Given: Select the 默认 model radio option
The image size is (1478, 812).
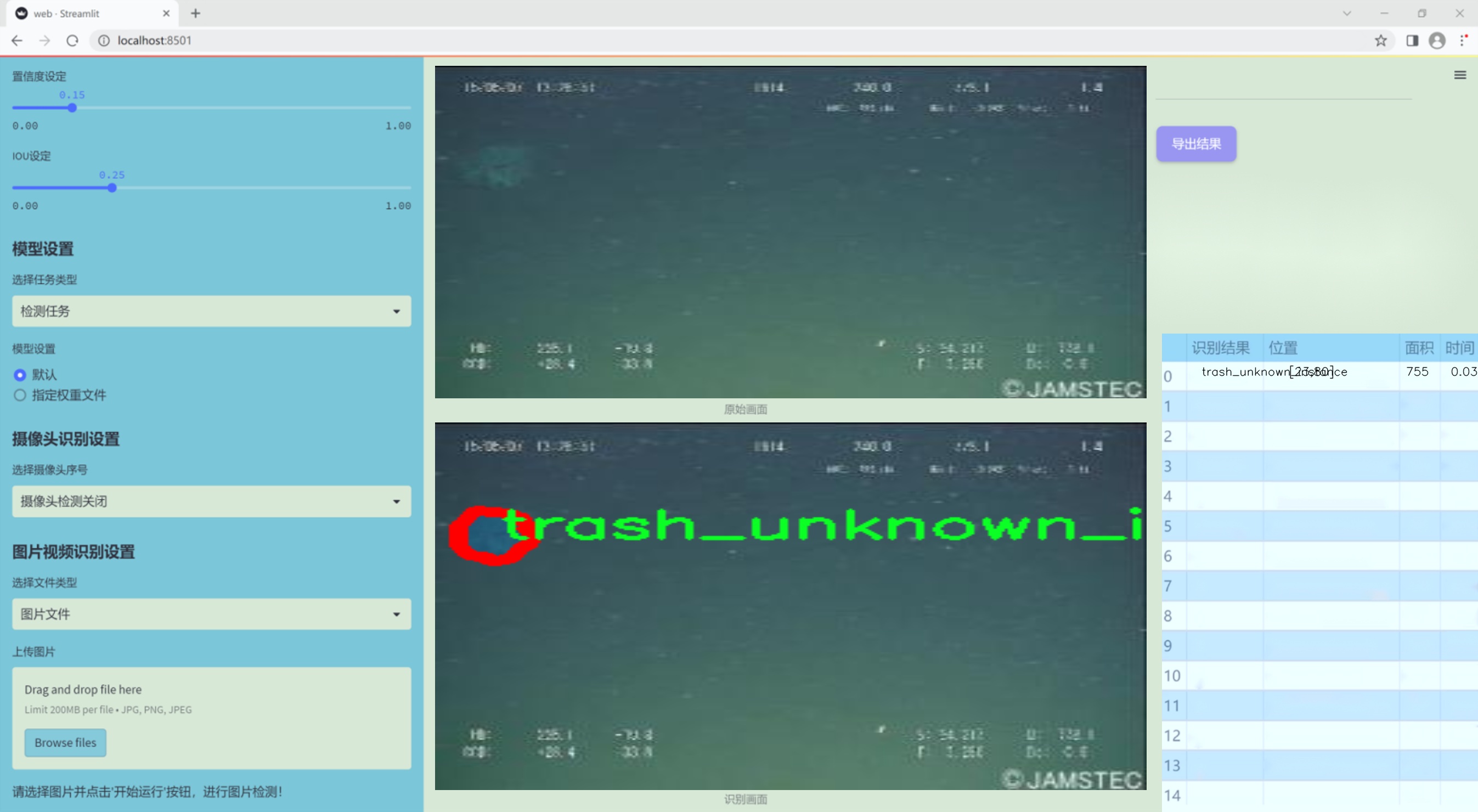Looking at the screenshot, I should tap(20, 375).
